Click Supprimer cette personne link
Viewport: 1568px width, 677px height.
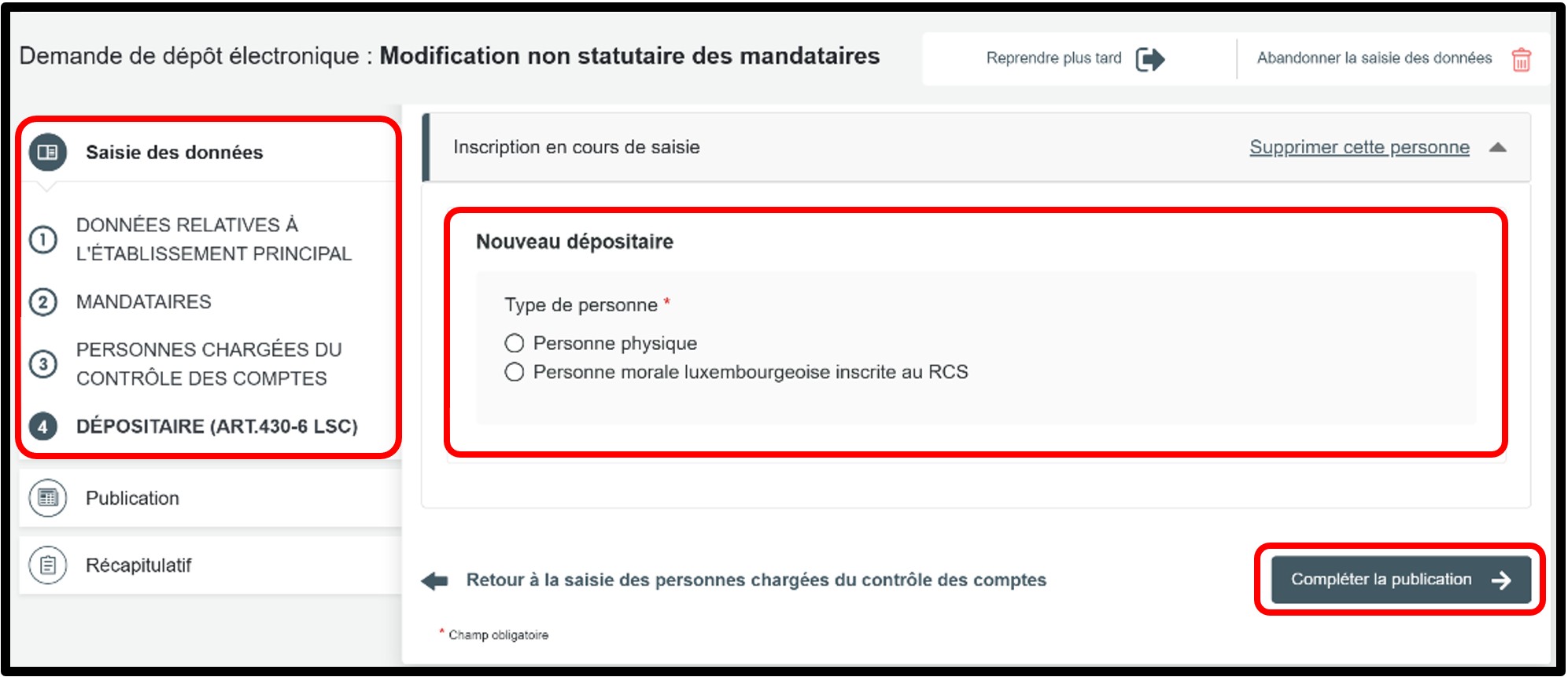tap(1359, 148)
